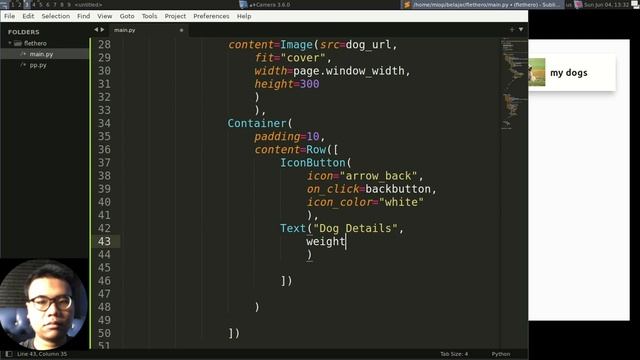Screen dimensions: 640x360
Task: Click the unsaved dot on main.py tab
Action: pyautogui.click(x=181, y=30)
